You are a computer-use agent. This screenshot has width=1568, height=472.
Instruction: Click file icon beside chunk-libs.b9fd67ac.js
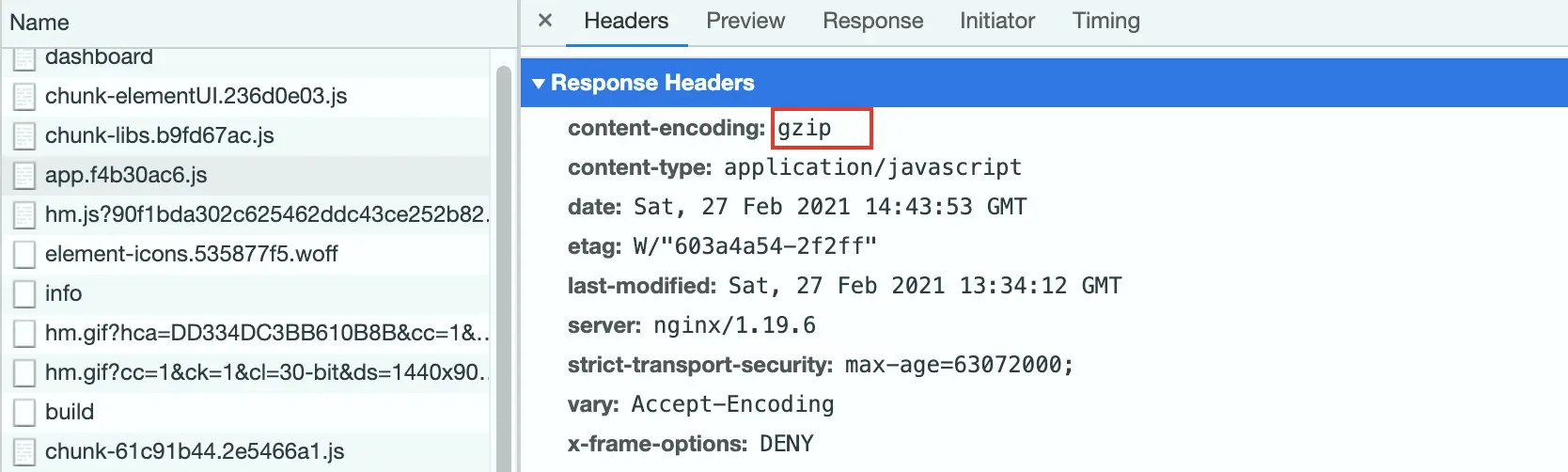(x=24, y=135)
